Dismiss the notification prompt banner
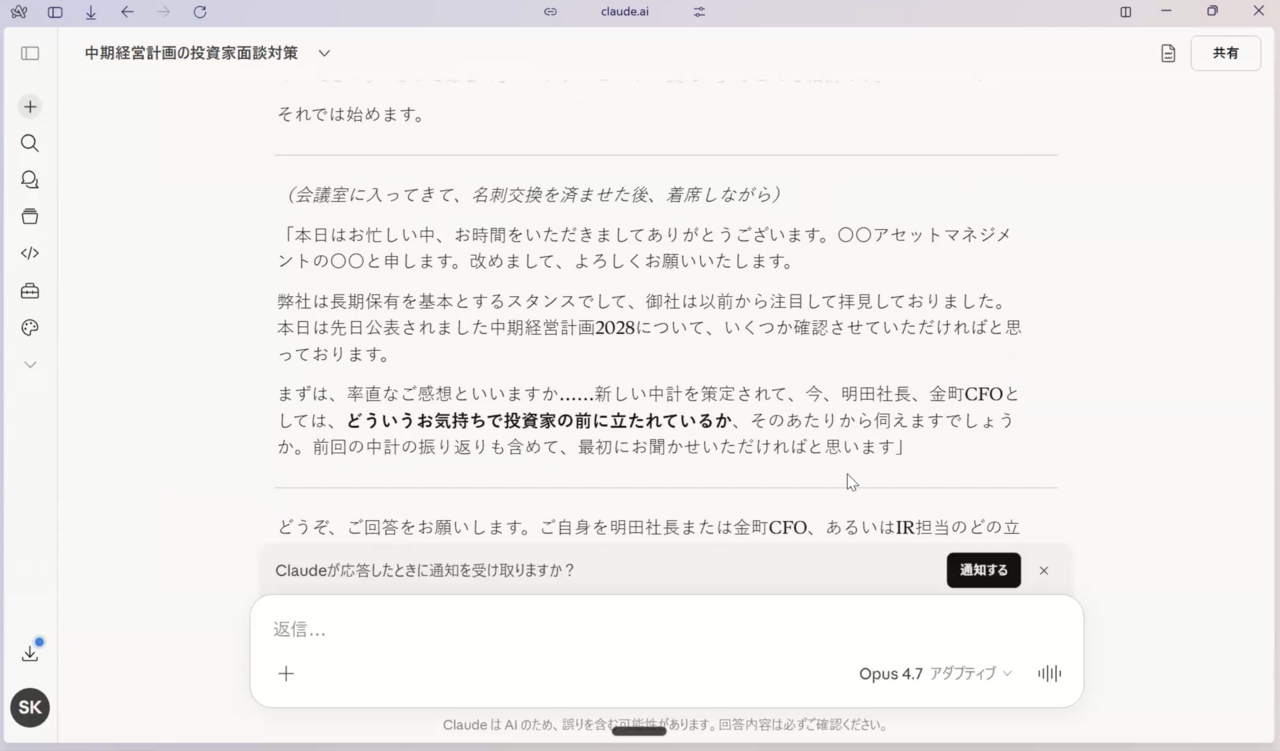1280x751 pixels. point(1044,570)
